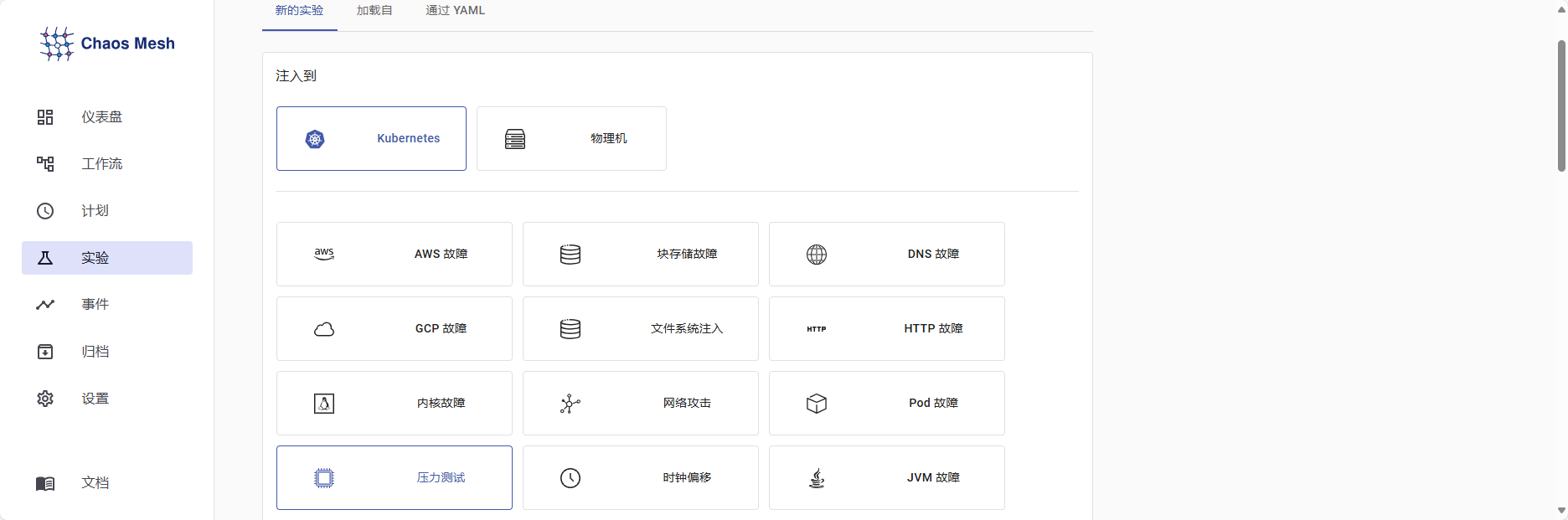Click the DNS globe icon

pos(817,255)
